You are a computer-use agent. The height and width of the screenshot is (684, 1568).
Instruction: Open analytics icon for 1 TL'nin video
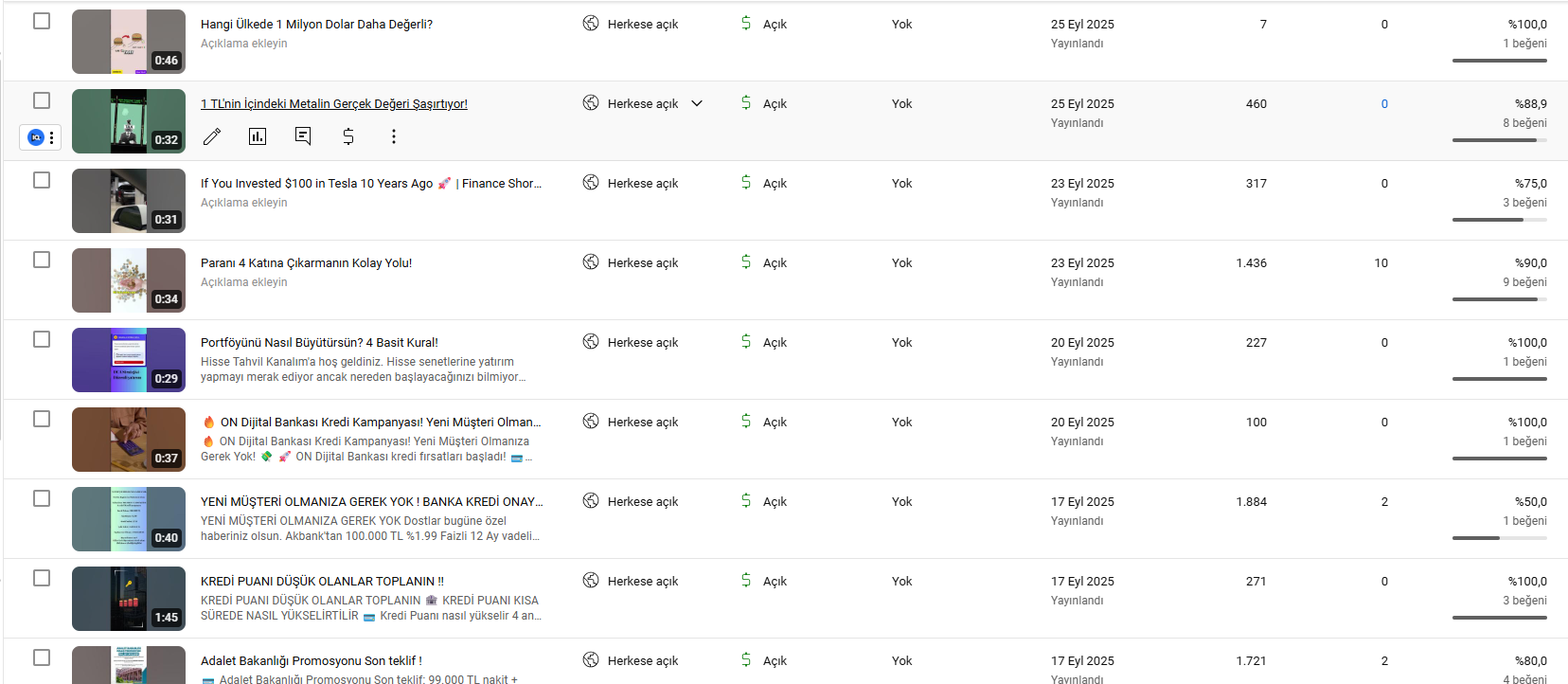click(258, 136)
